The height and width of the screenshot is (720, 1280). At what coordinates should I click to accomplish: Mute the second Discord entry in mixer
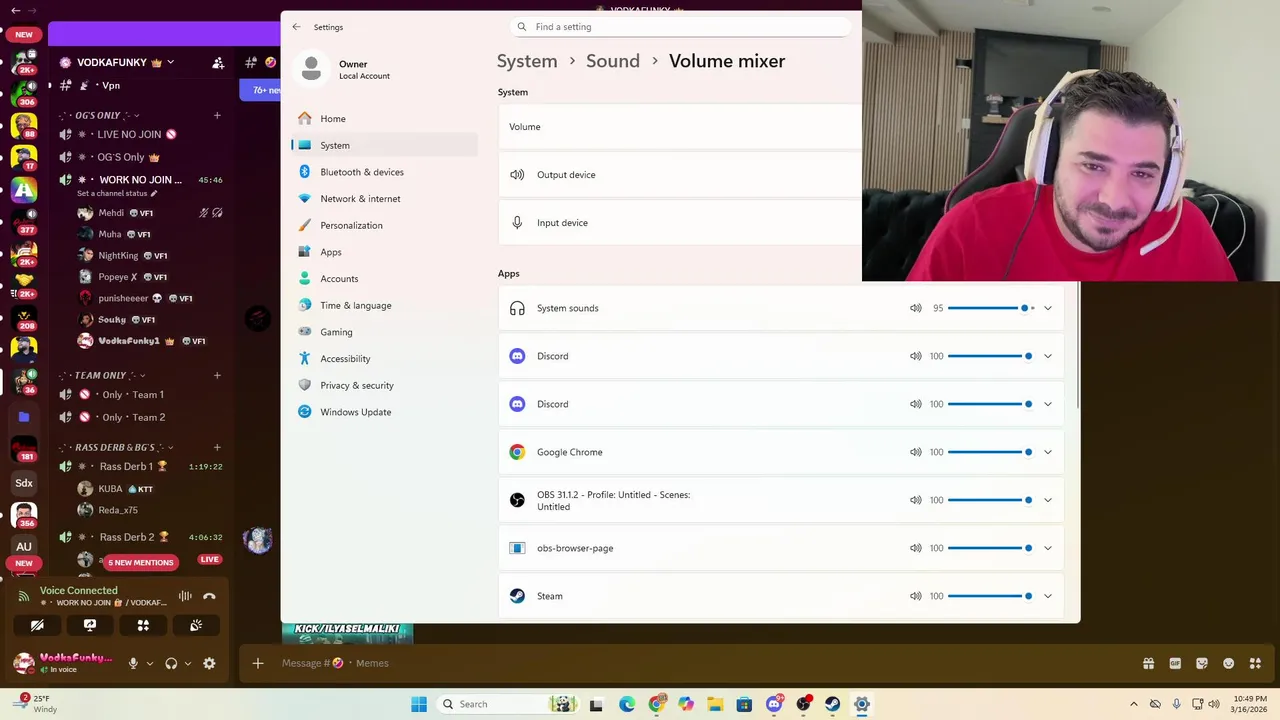pos(915,404)
